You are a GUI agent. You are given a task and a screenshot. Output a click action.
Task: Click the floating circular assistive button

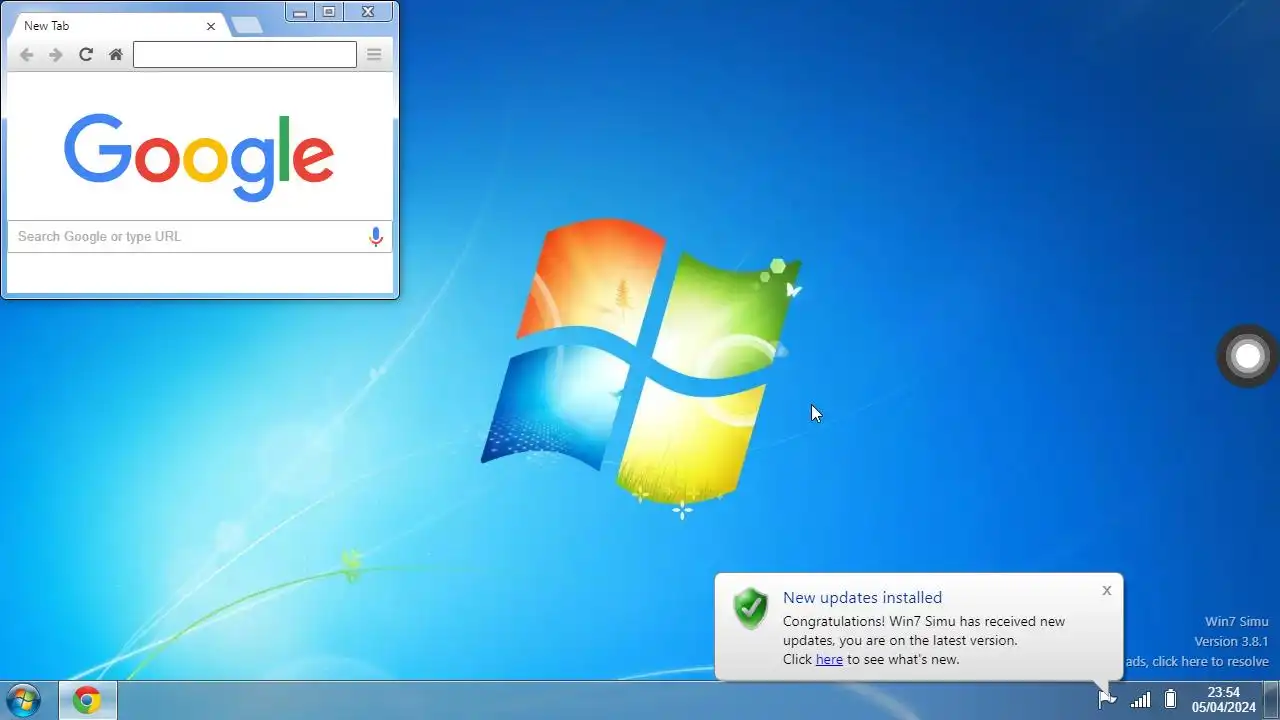point(1248,356)
